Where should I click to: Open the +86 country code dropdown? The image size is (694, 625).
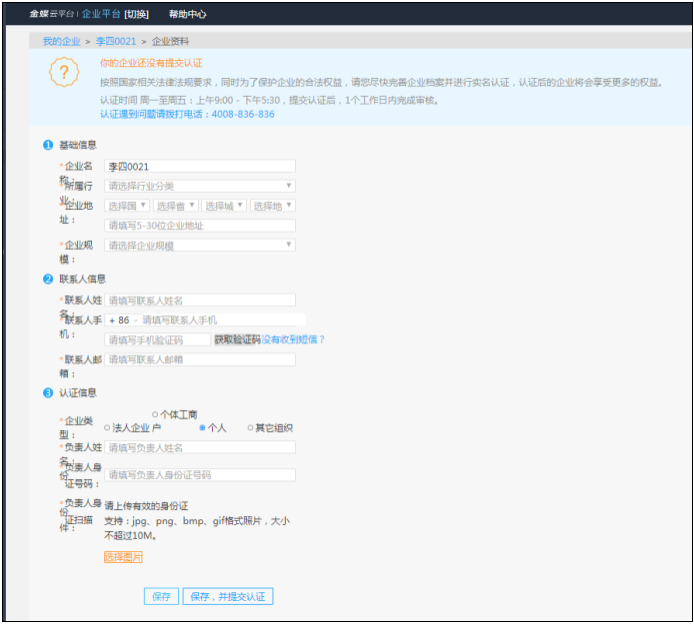click(123, 320)
